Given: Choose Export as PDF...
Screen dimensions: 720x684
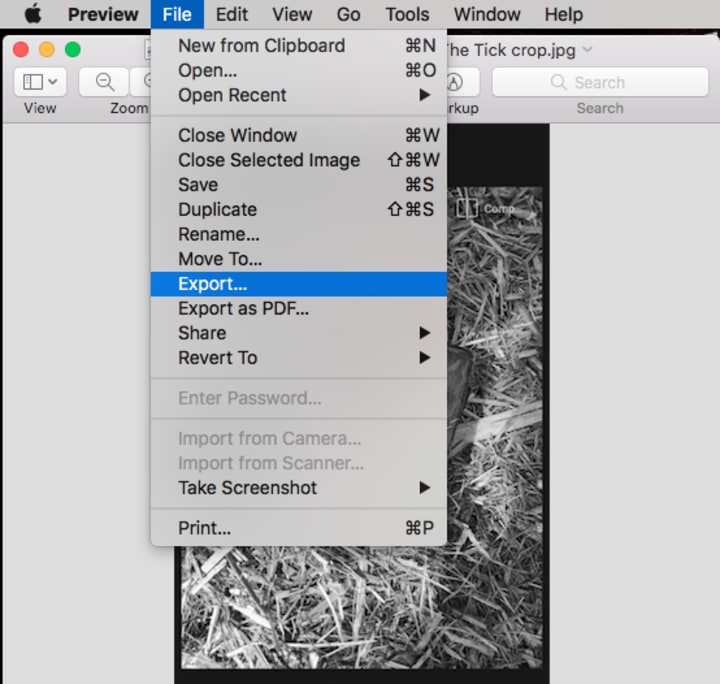Looking at the screenshot, I should 299,309.
